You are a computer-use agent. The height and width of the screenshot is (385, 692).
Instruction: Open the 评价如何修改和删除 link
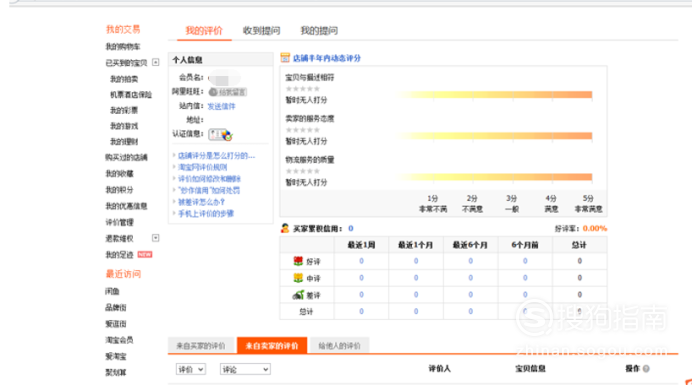click(209, 179)
